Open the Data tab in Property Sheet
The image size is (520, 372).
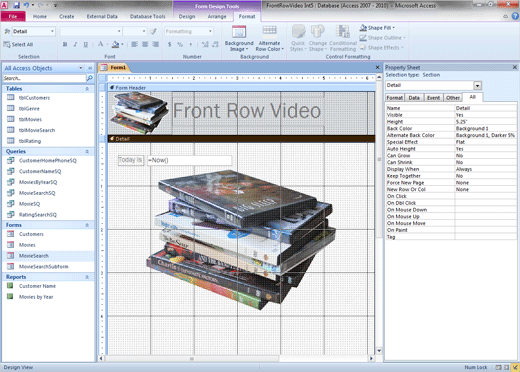[x=414, y=98]
